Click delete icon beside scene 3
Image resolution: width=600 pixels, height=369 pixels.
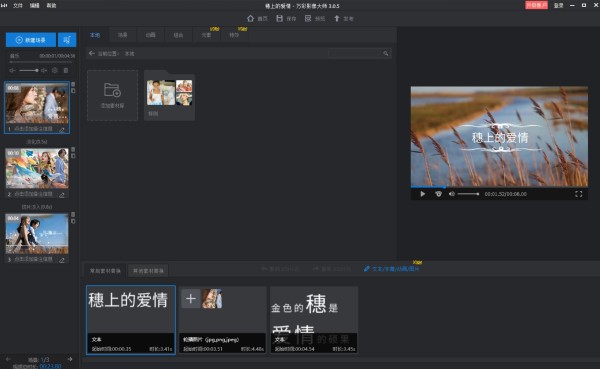73,214
